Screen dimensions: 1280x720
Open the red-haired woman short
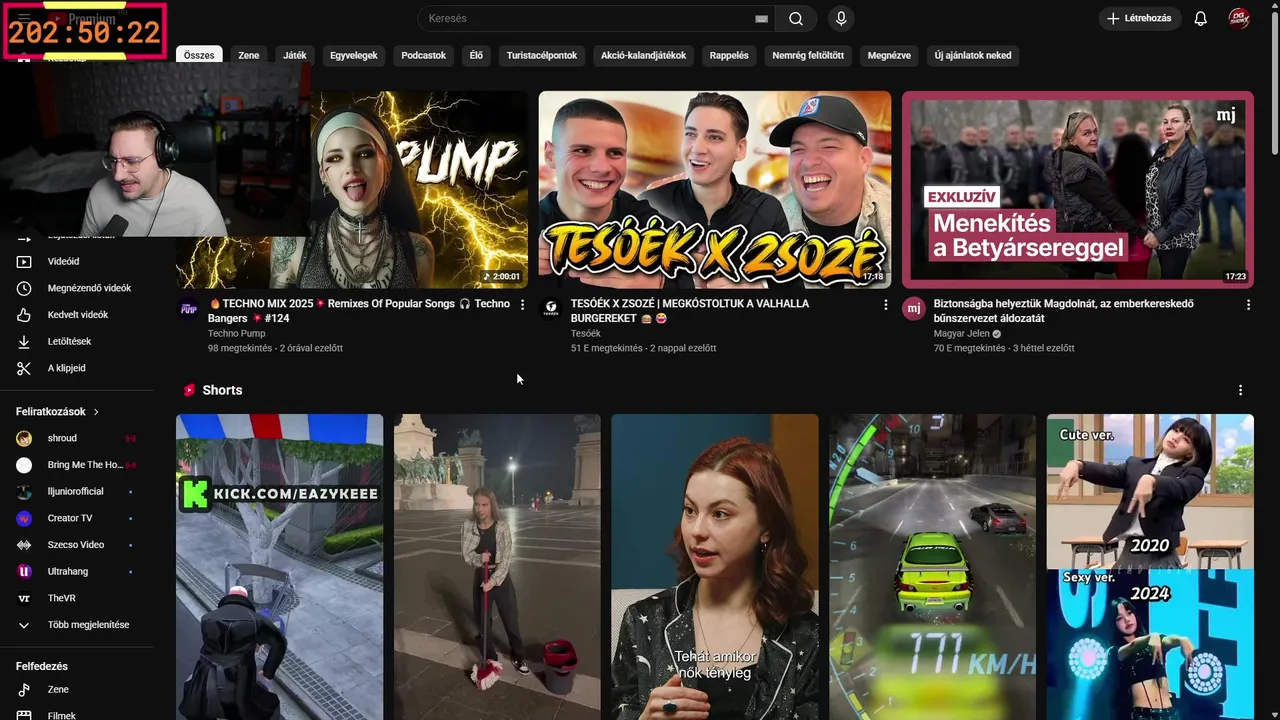tap(715, 567)
